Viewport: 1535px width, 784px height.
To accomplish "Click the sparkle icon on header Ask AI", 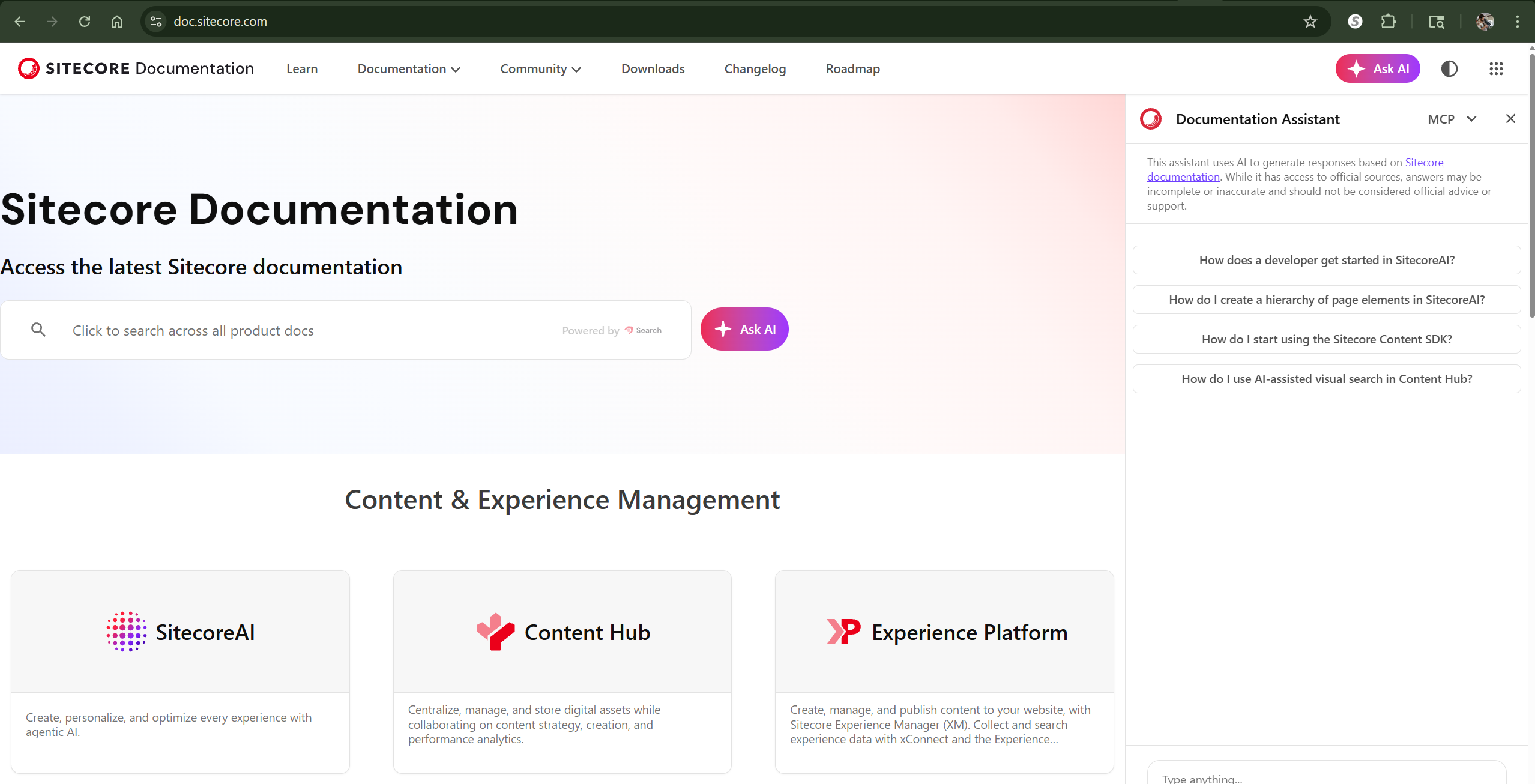I will (1356, 68).
